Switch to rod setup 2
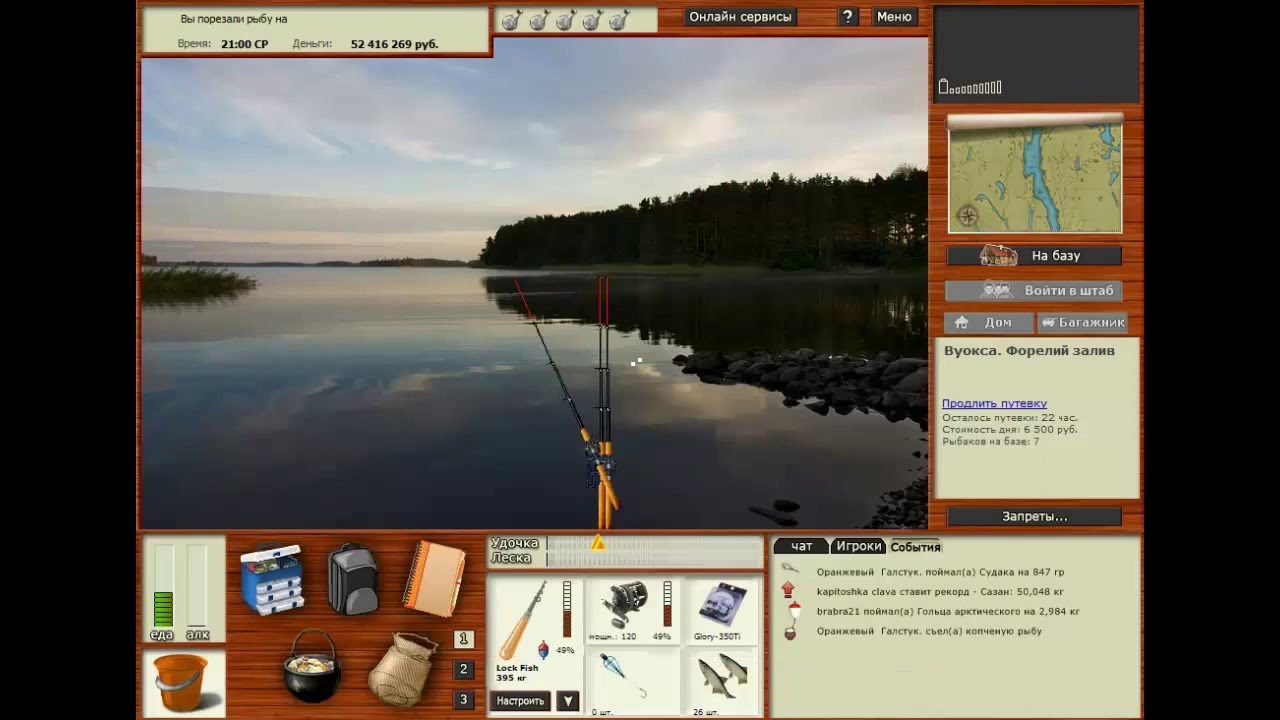The height and width of the screenshot is (720, 1280). coord(464,669)
